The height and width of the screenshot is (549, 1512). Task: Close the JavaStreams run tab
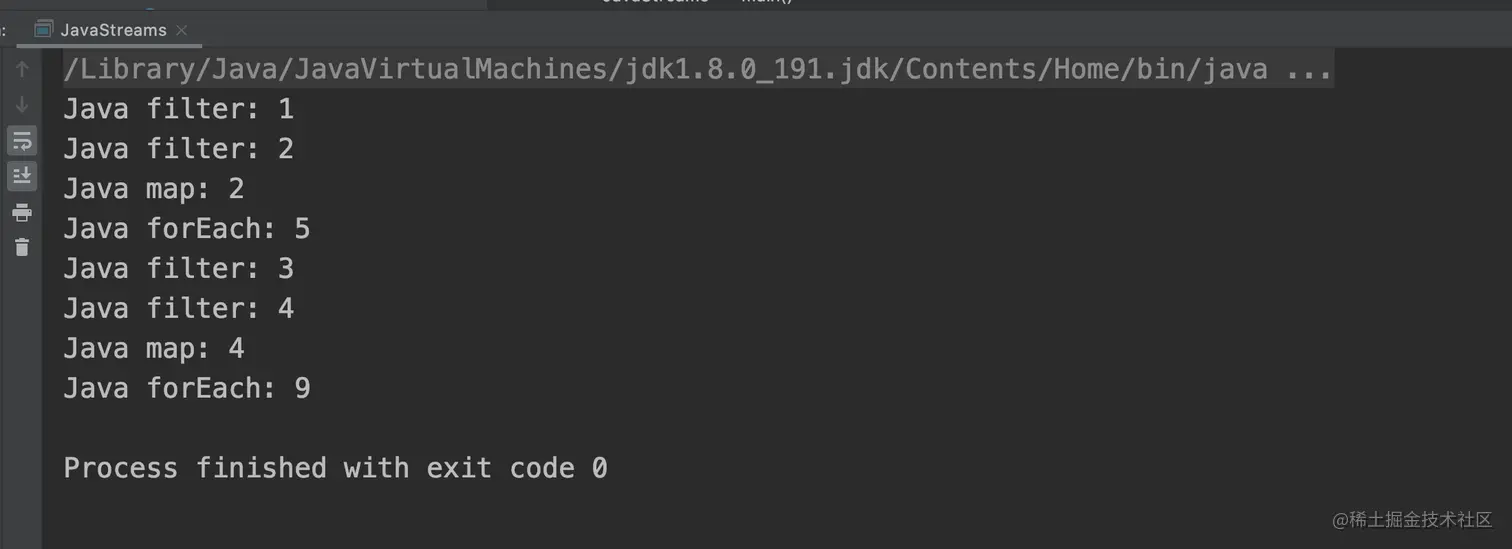pos(182,30)
